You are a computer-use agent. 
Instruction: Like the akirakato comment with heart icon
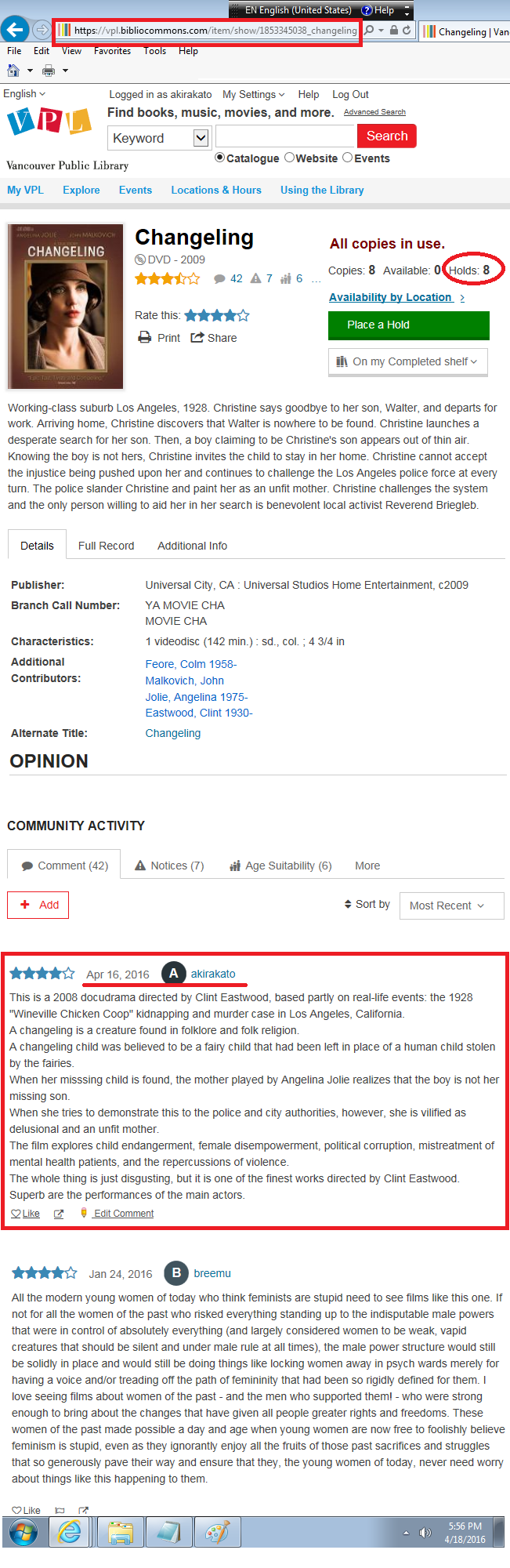(16, 1213)
